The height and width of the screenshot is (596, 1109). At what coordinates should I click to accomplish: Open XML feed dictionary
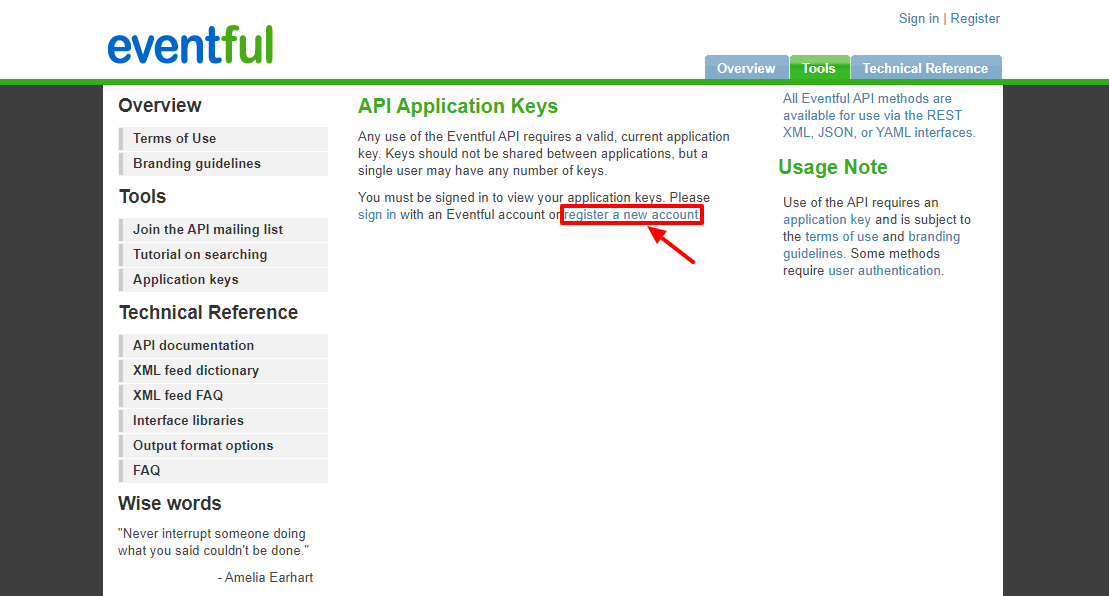coord(223,370)
